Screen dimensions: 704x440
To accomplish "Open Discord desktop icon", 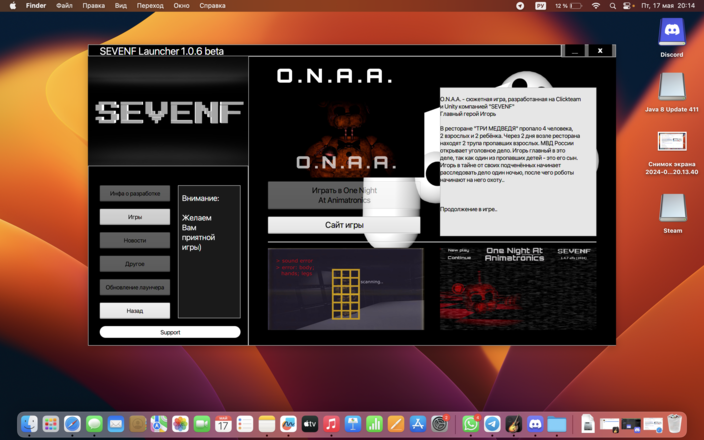I will 672,38.
